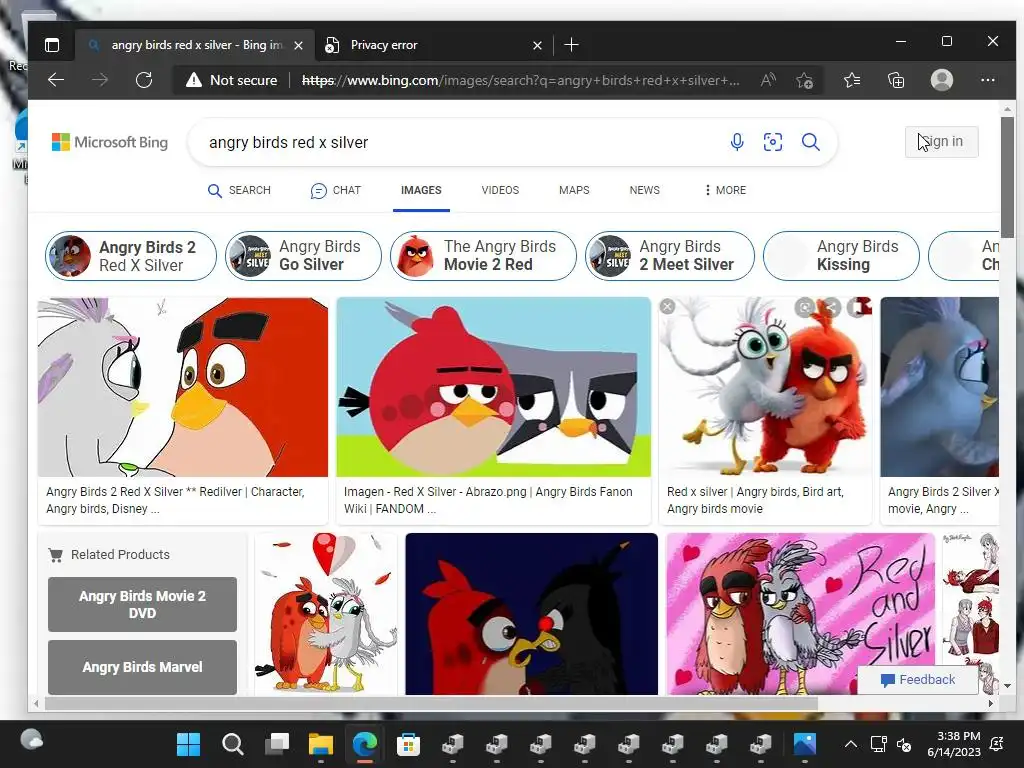Switch to the SEARCH tab

(239, 190)
